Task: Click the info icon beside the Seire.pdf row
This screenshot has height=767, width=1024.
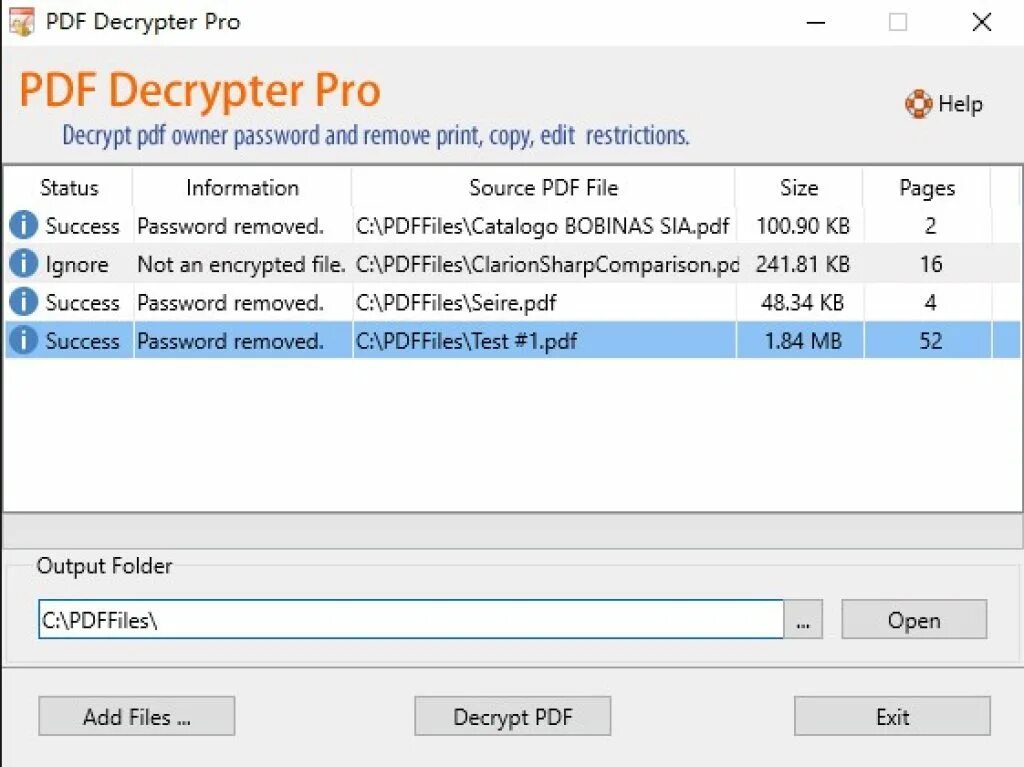Action: tap(23, 302)
